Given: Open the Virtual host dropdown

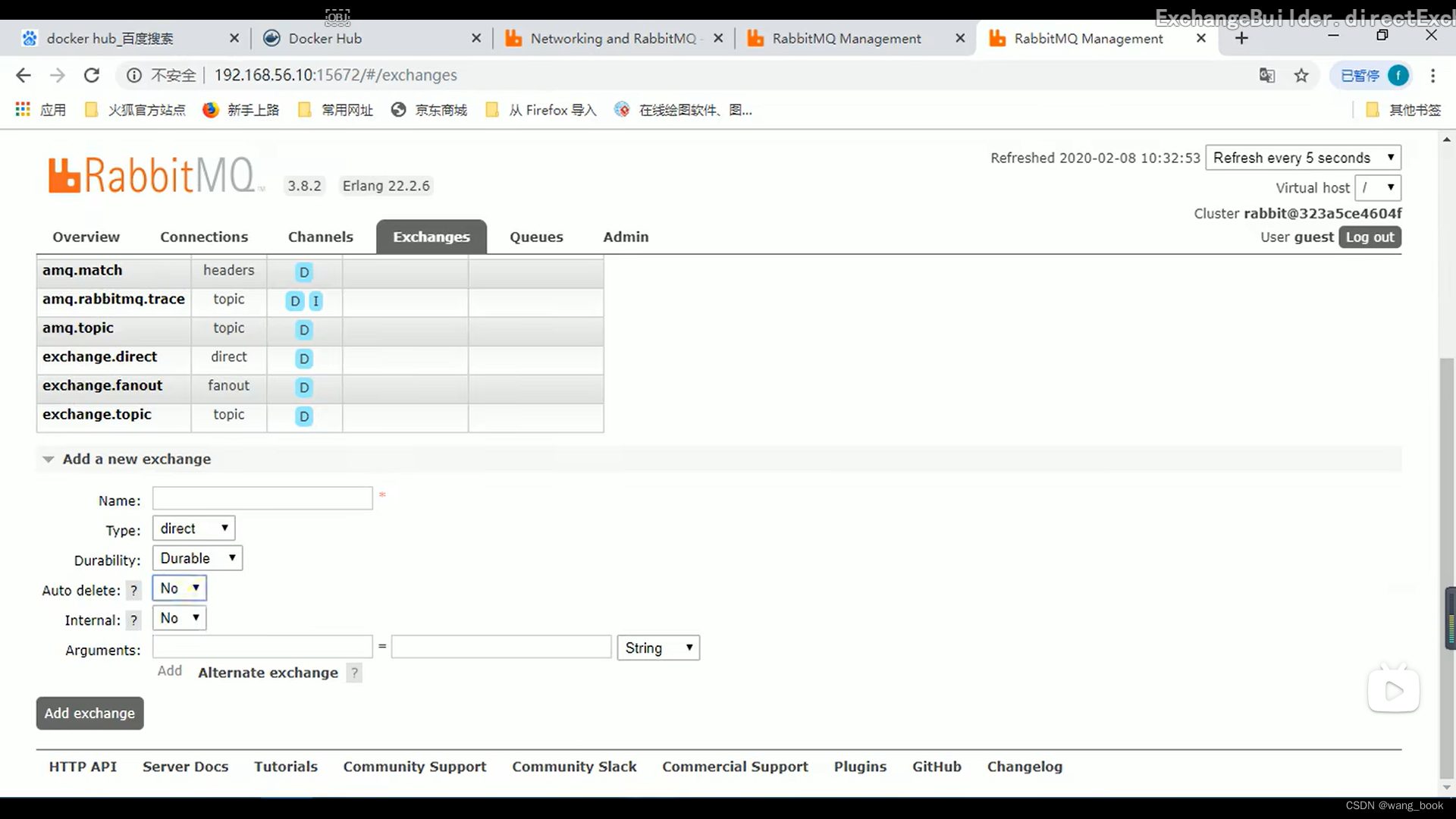Looking at the screenshot, I should (1378, 187).
